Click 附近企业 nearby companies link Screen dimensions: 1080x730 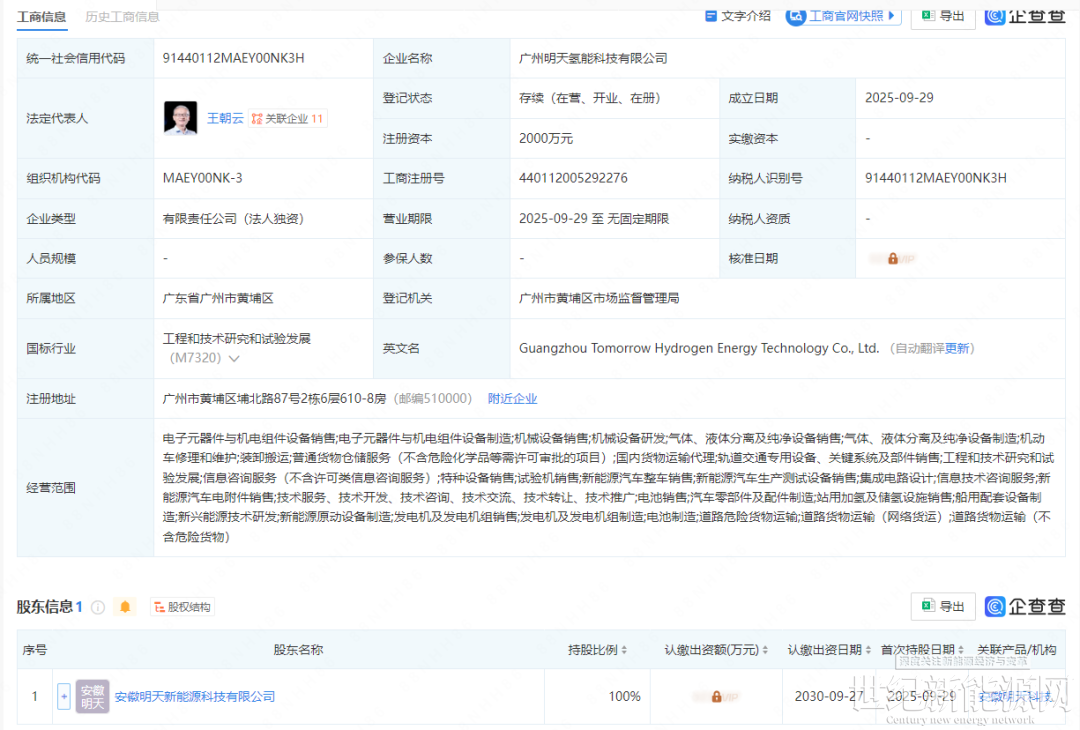pos(512,398)
